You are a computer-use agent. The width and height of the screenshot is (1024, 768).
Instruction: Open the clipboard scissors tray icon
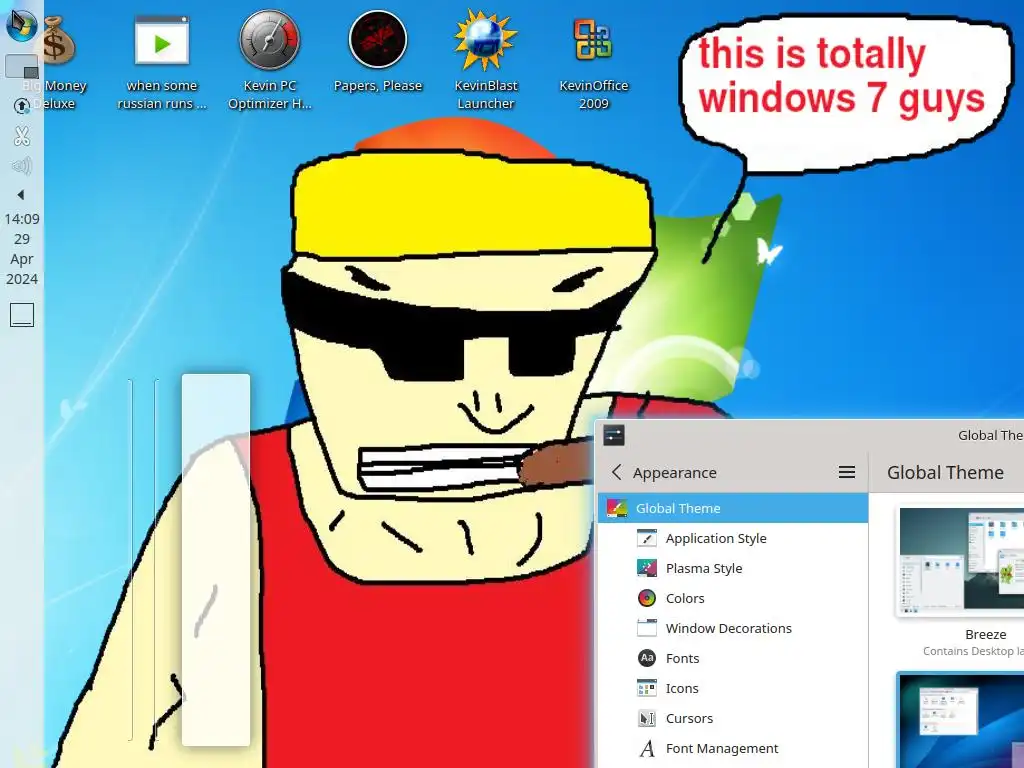tap(22, 136)
